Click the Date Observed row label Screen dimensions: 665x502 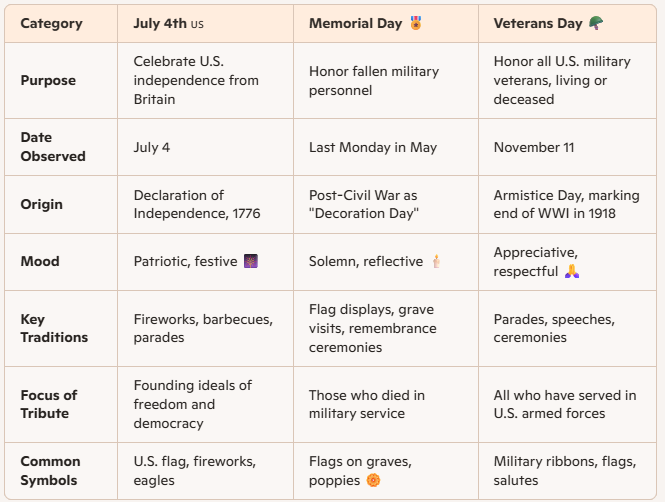(x=53, y=147)
